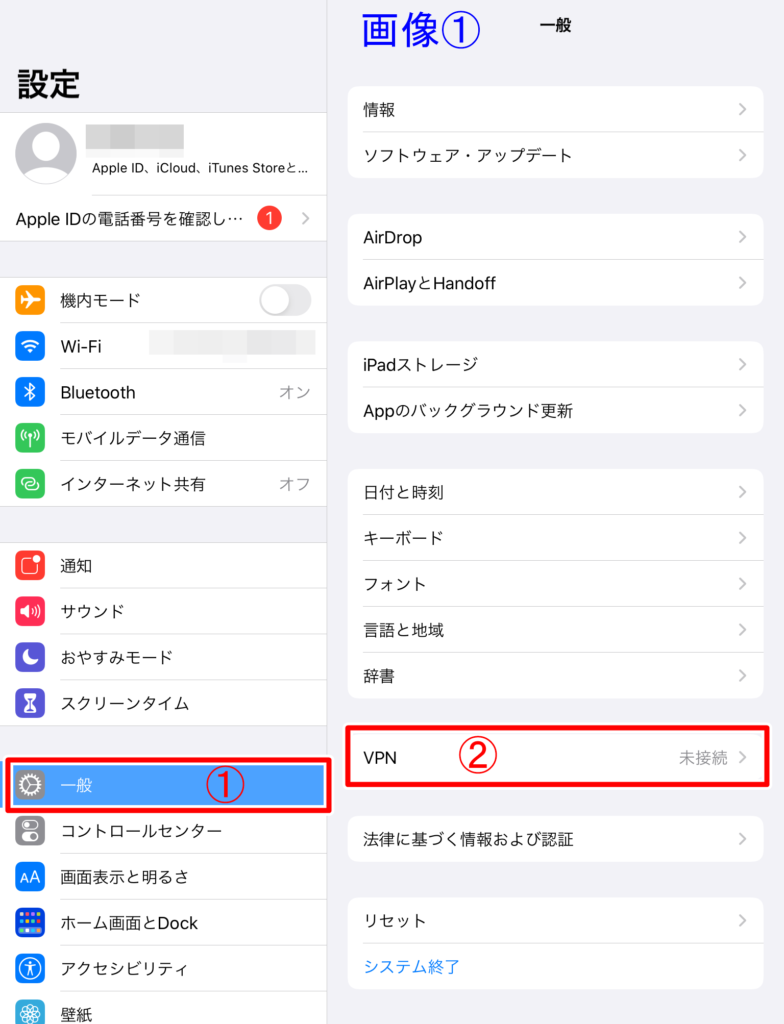Open the red Notifications icon
Viewport: 784px width, 1024px height.
[30, 566]
